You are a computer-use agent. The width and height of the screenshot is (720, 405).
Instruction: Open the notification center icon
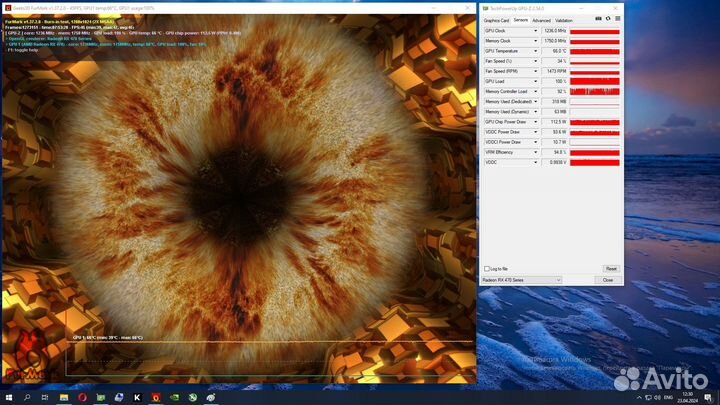point(708,397)
